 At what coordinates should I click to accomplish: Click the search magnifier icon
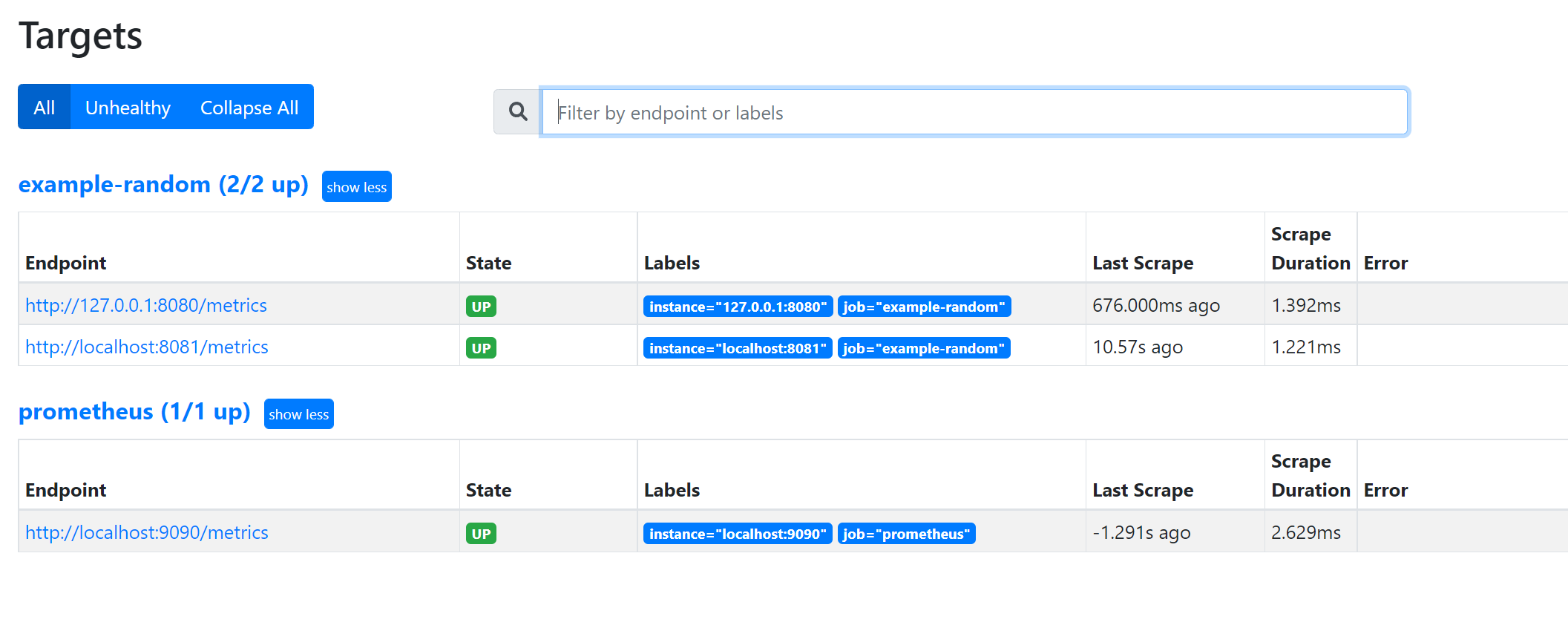click(518, 112)
